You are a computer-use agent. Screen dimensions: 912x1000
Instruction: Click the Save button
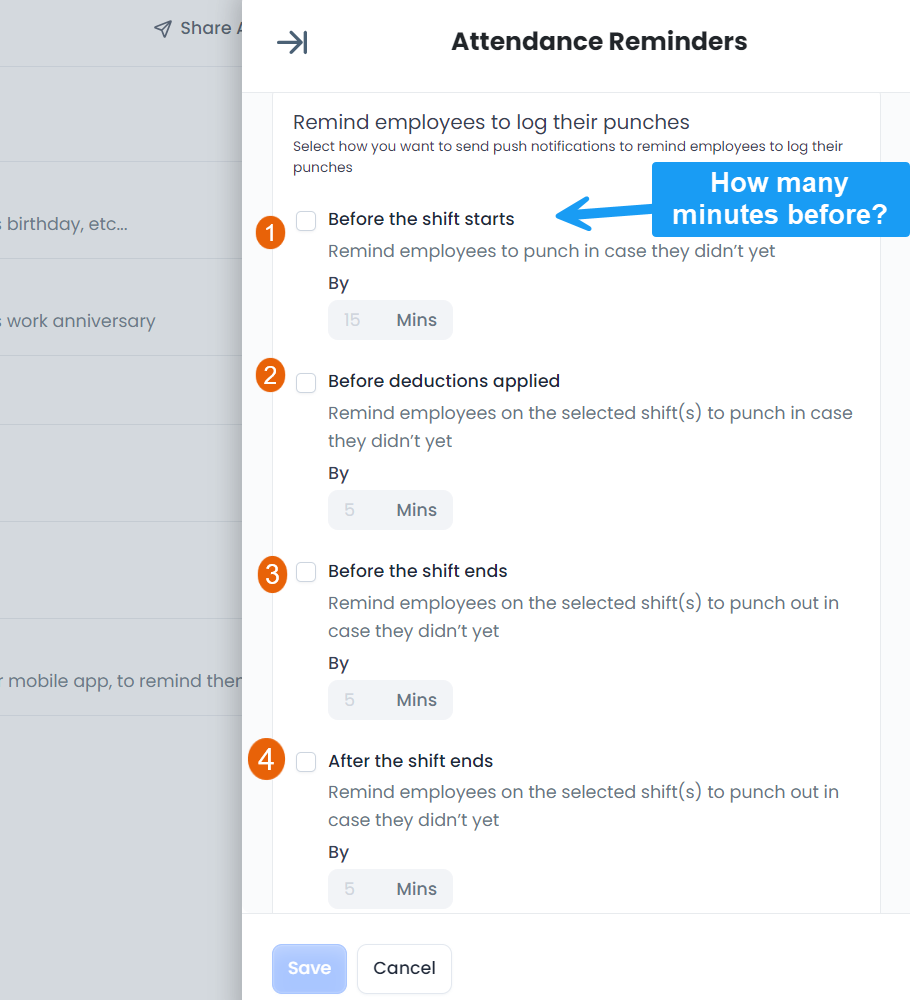coord(309,968)
